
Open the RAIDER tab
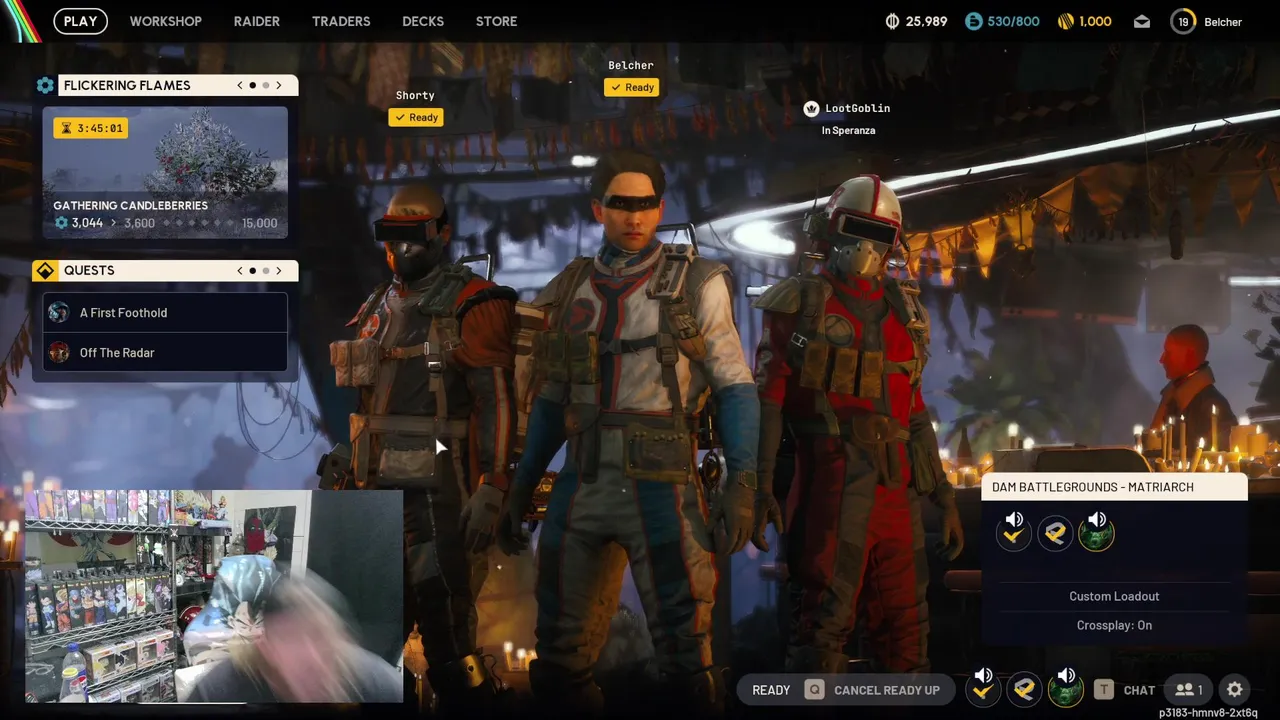(257, 21)
